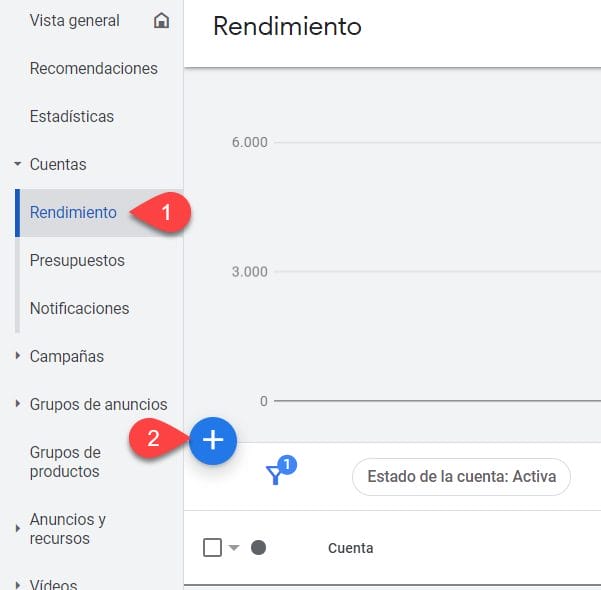Open Estadísticas in sidebar
Screen dimensions: 601x590
pos(72,117)
